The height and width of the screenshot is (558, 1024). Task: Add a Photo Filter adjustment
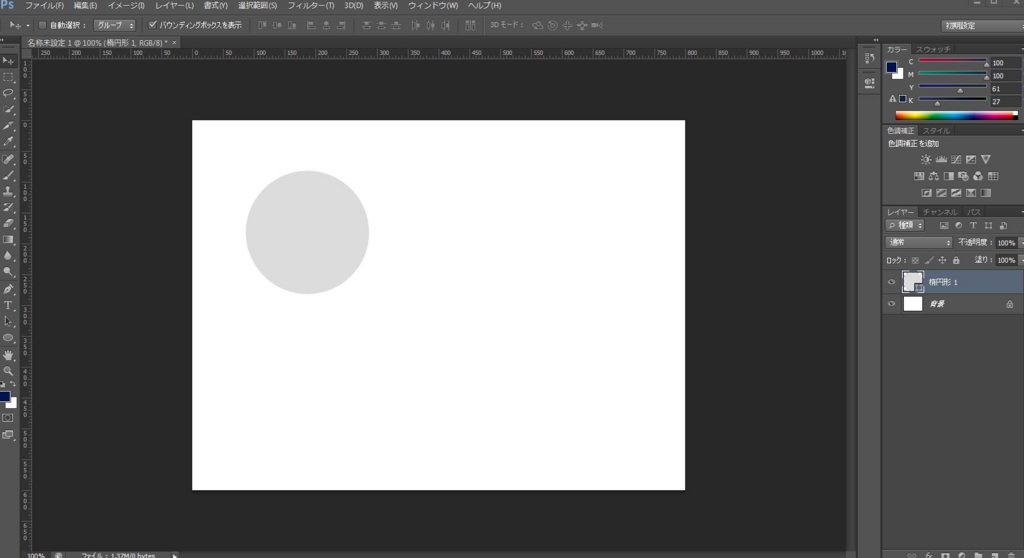point(963,176)
